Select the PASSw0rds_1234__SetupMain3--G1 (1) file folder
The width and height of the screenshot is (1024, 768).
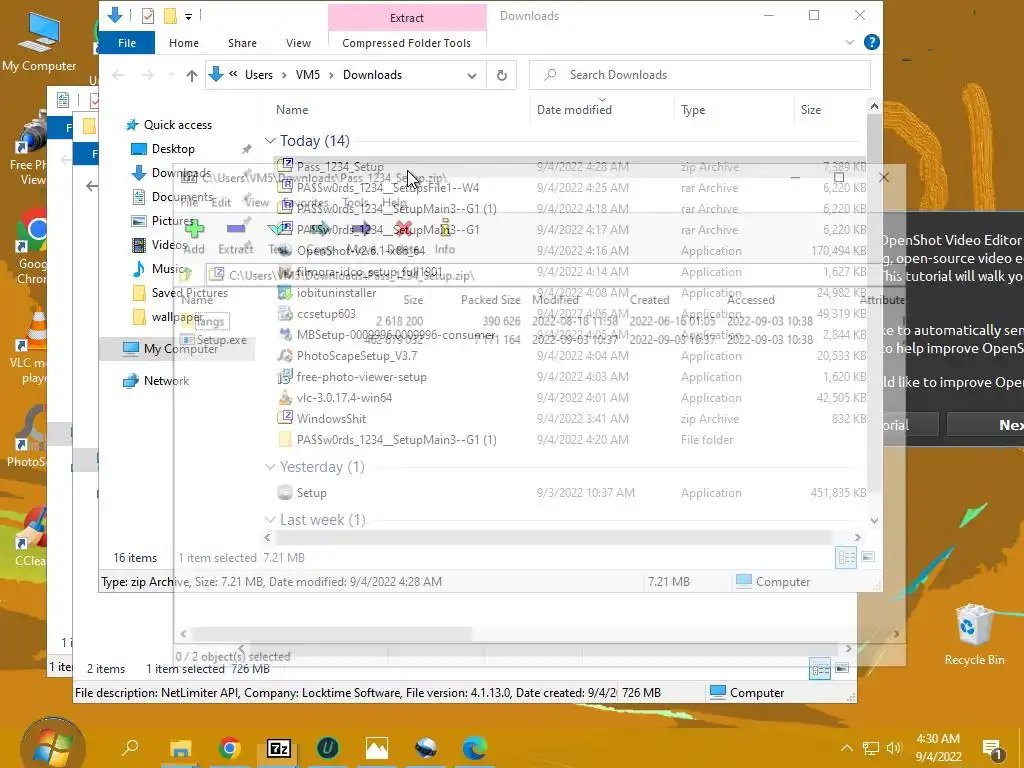396,440
